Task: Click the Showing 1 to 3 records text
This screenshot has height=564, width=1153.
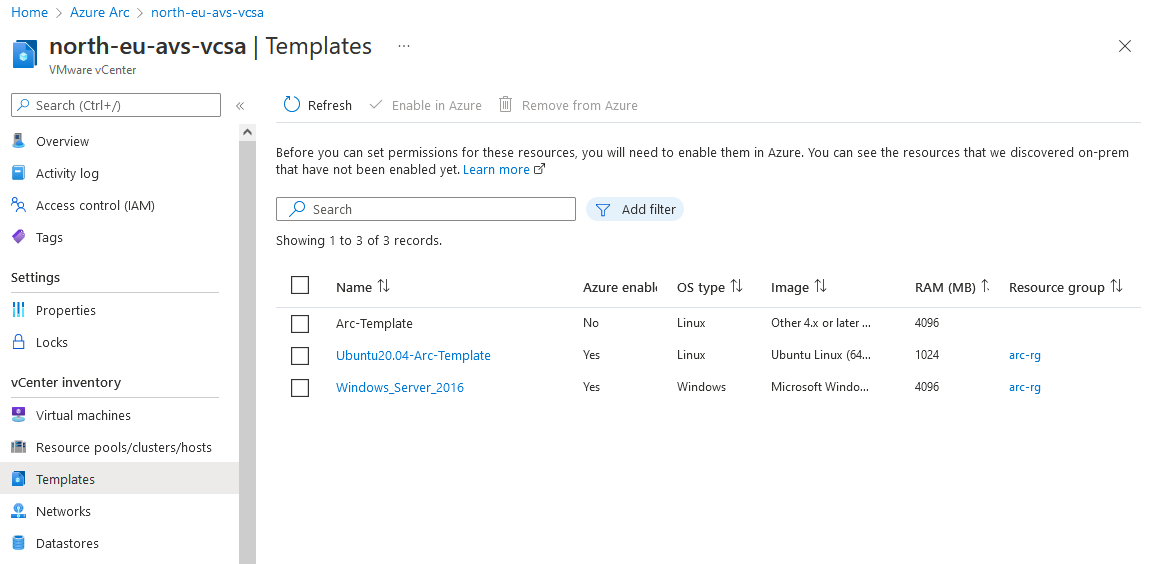Action: point(359,240)
